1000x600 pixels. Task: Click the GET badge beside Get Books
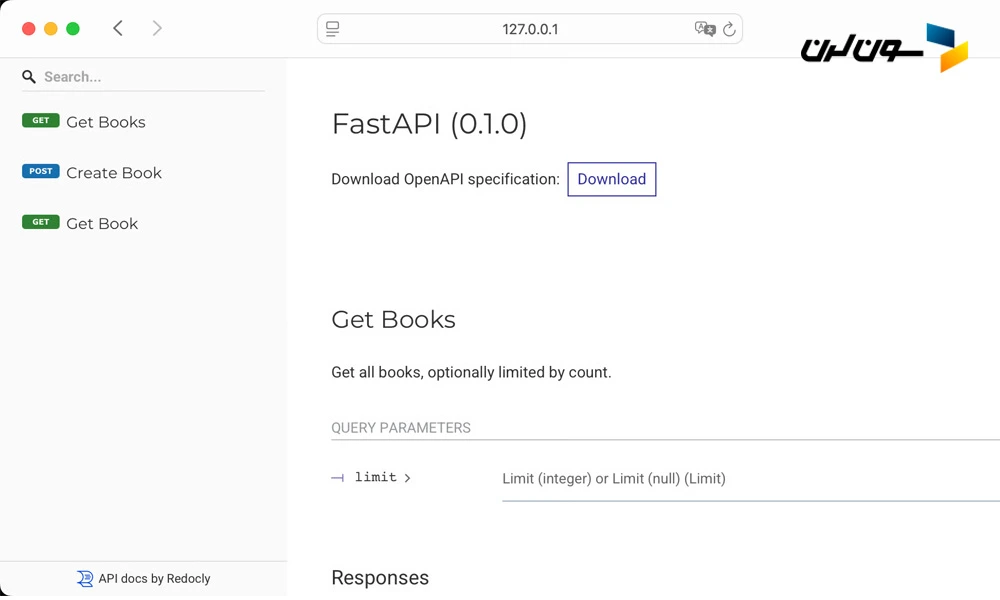40,121
